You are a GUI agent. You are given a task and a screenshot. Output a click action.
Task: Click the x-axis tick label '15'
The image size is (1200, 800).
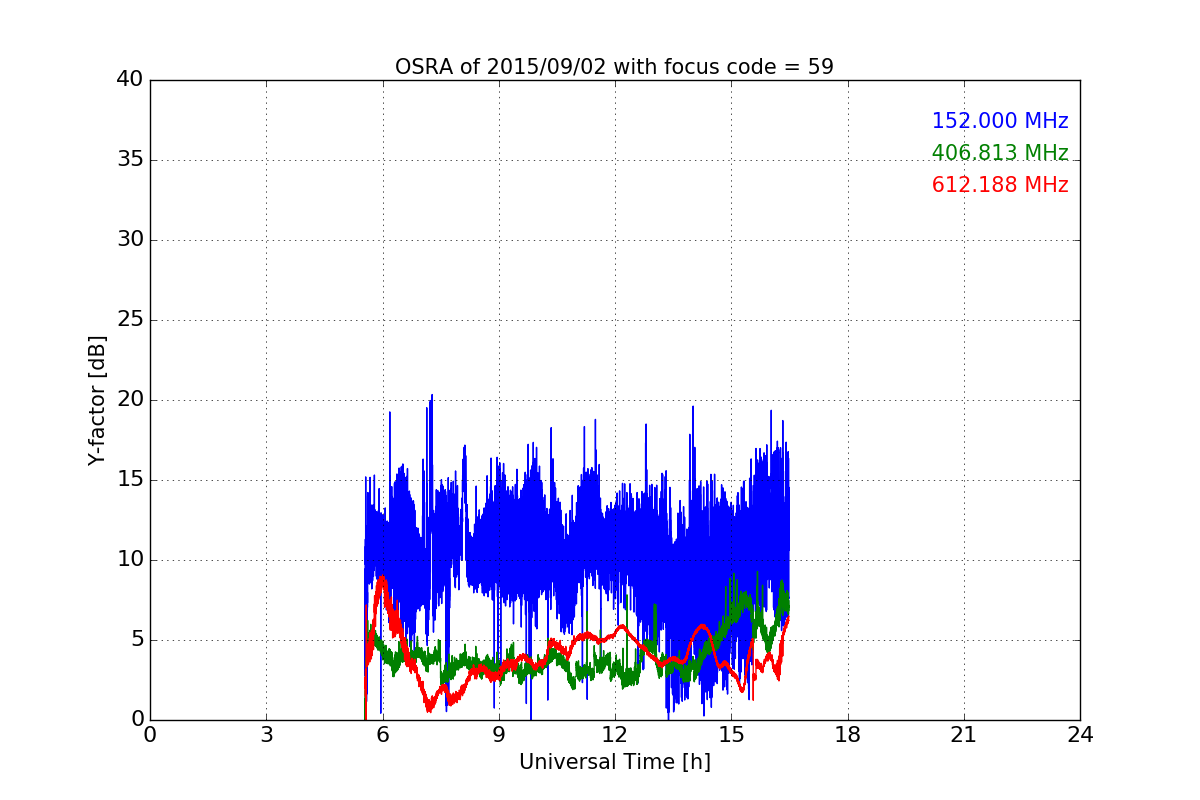pyautogui.click(x=731, y=735)
